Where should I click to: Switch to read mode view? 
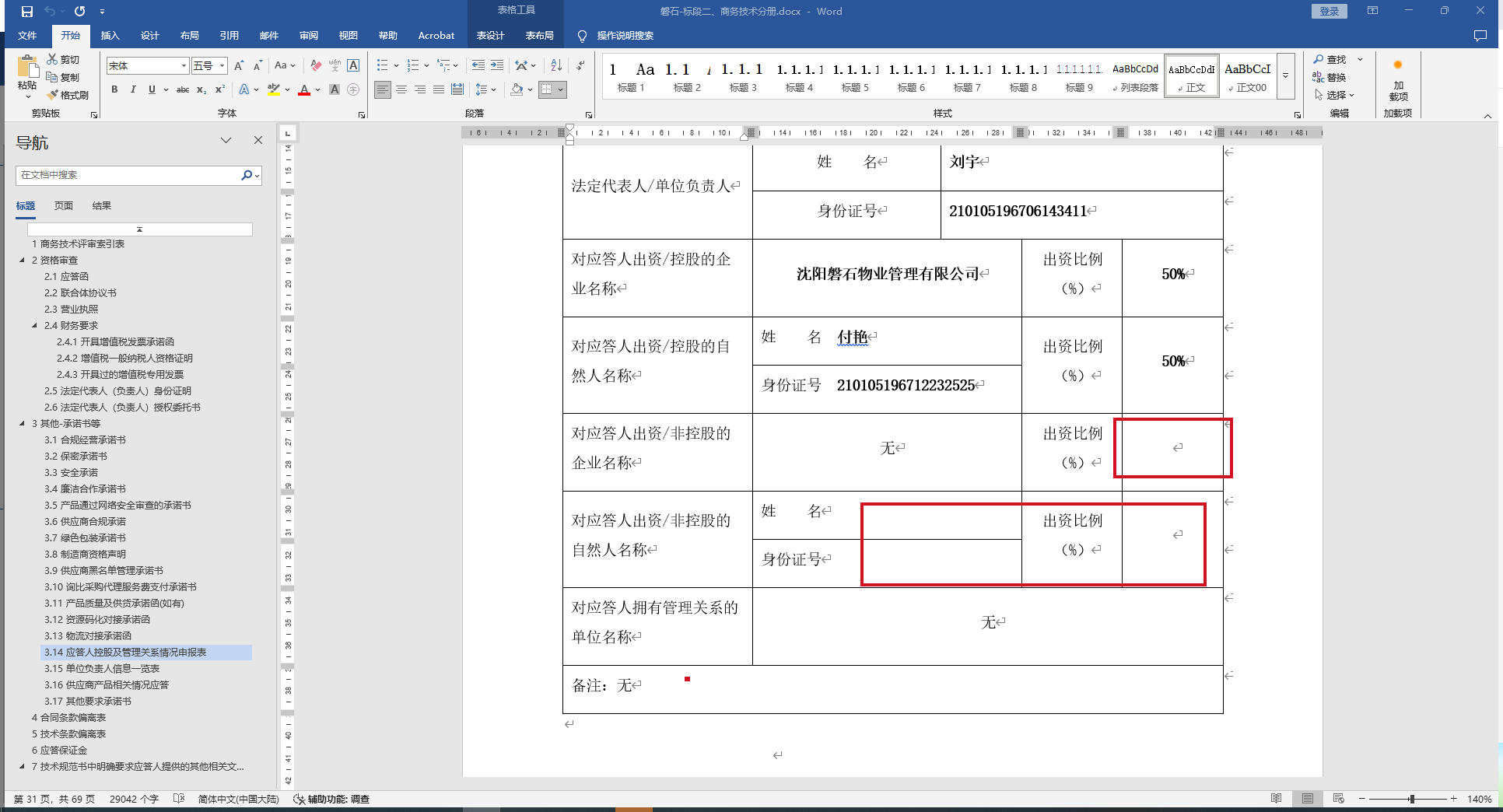pyautogui.click(x=1276, y=799)
